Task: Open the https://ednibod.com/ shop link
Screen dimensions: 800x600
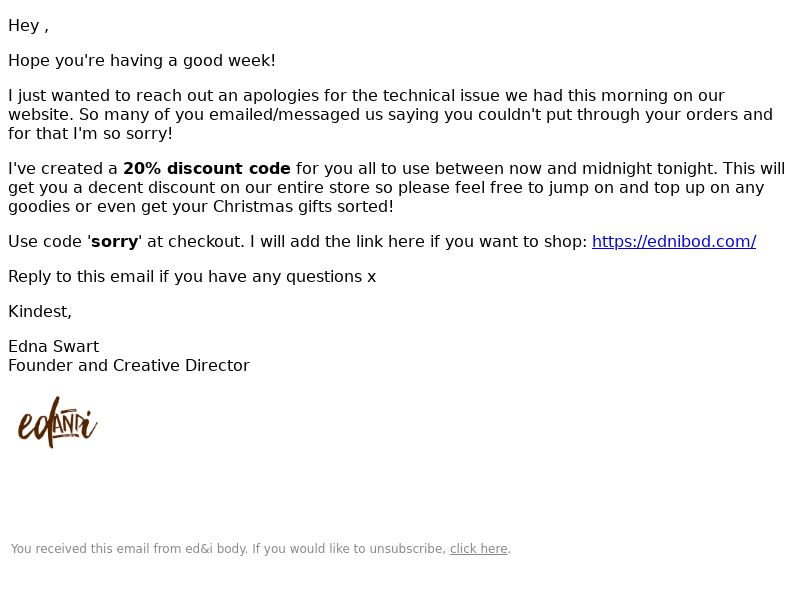Action: tap(673, 241)
